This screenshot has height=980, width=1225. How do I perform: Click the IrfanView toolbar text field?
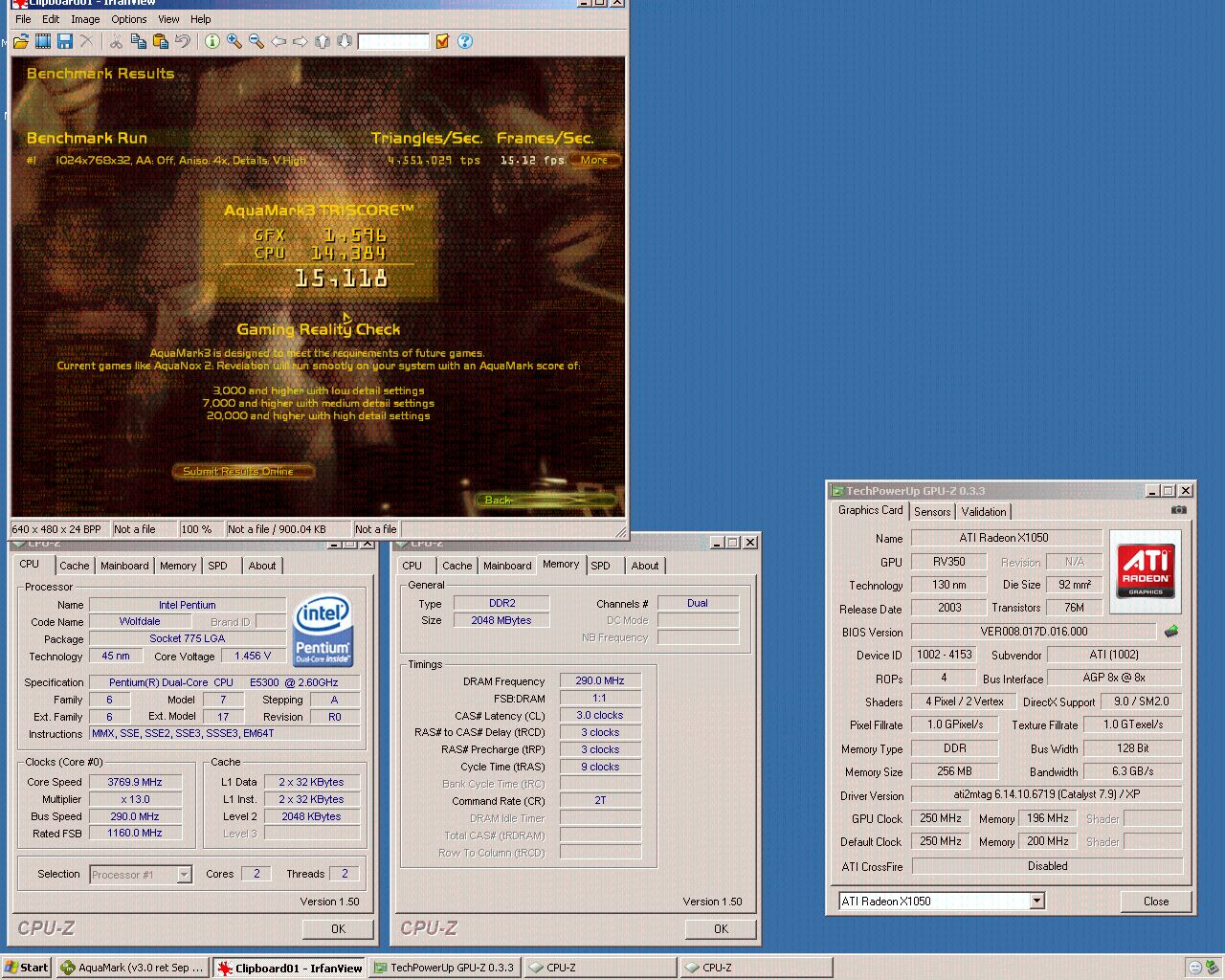(x=393, y=41)
